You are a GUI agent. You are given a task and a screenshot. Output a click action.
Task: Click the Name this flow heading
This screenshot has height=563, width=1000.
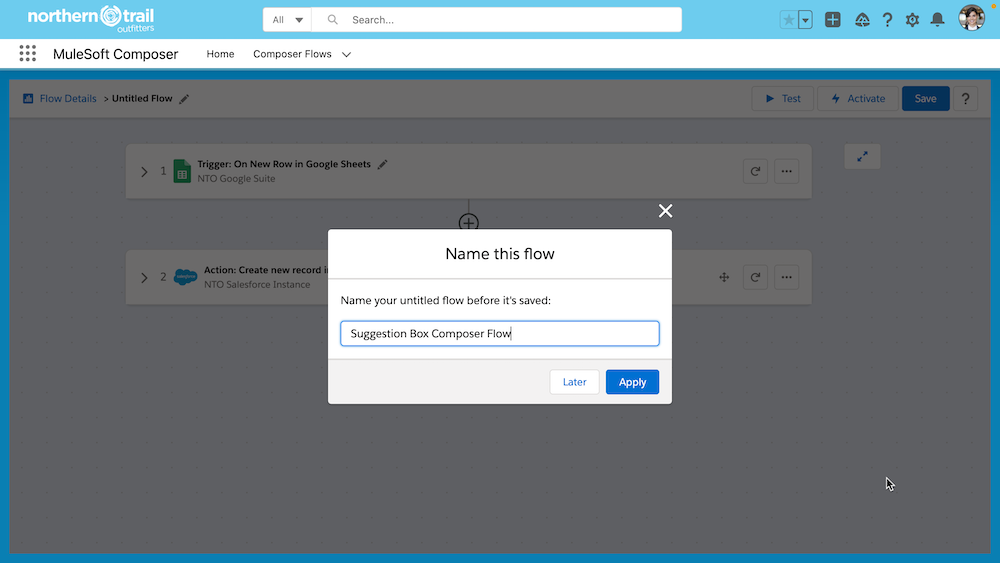[x=500, y=254]
